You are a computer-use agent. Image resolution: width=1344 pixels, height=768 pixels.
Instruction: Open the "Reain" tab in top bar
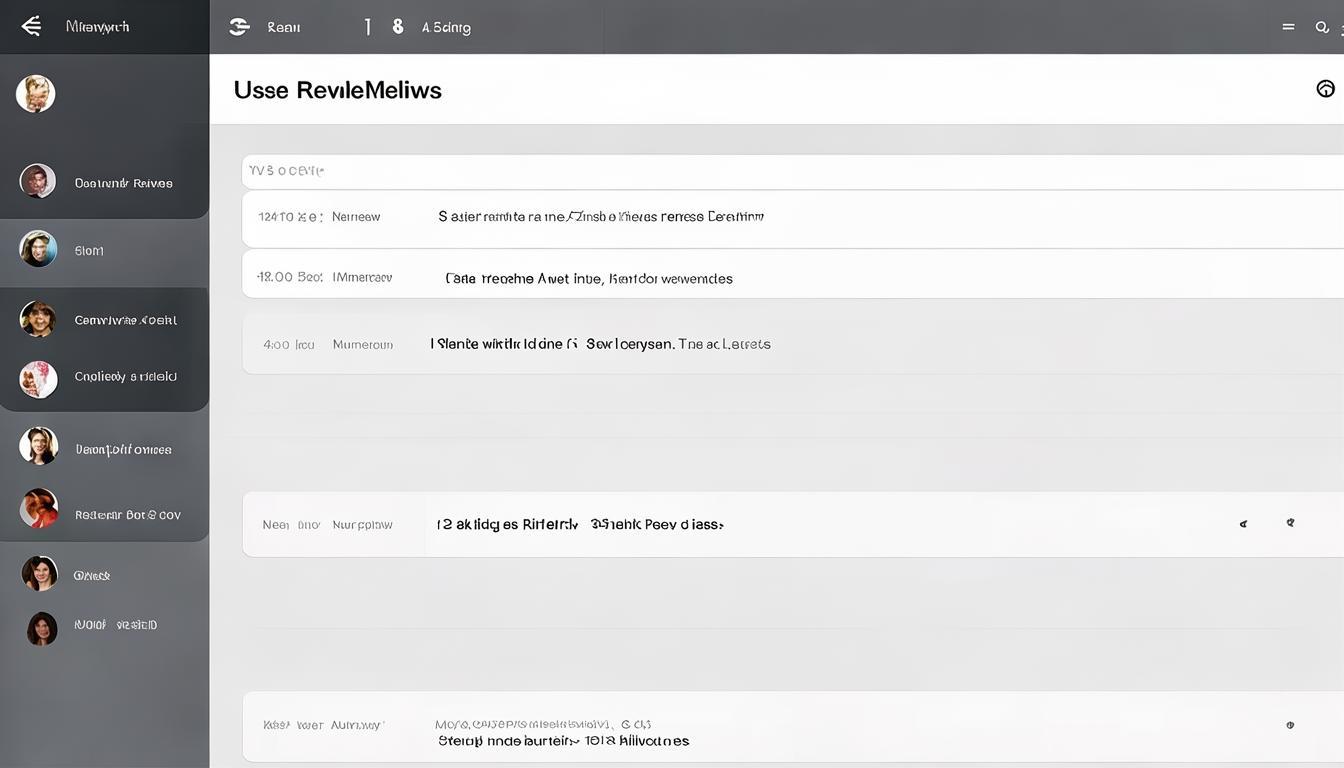tap(284, 28)
